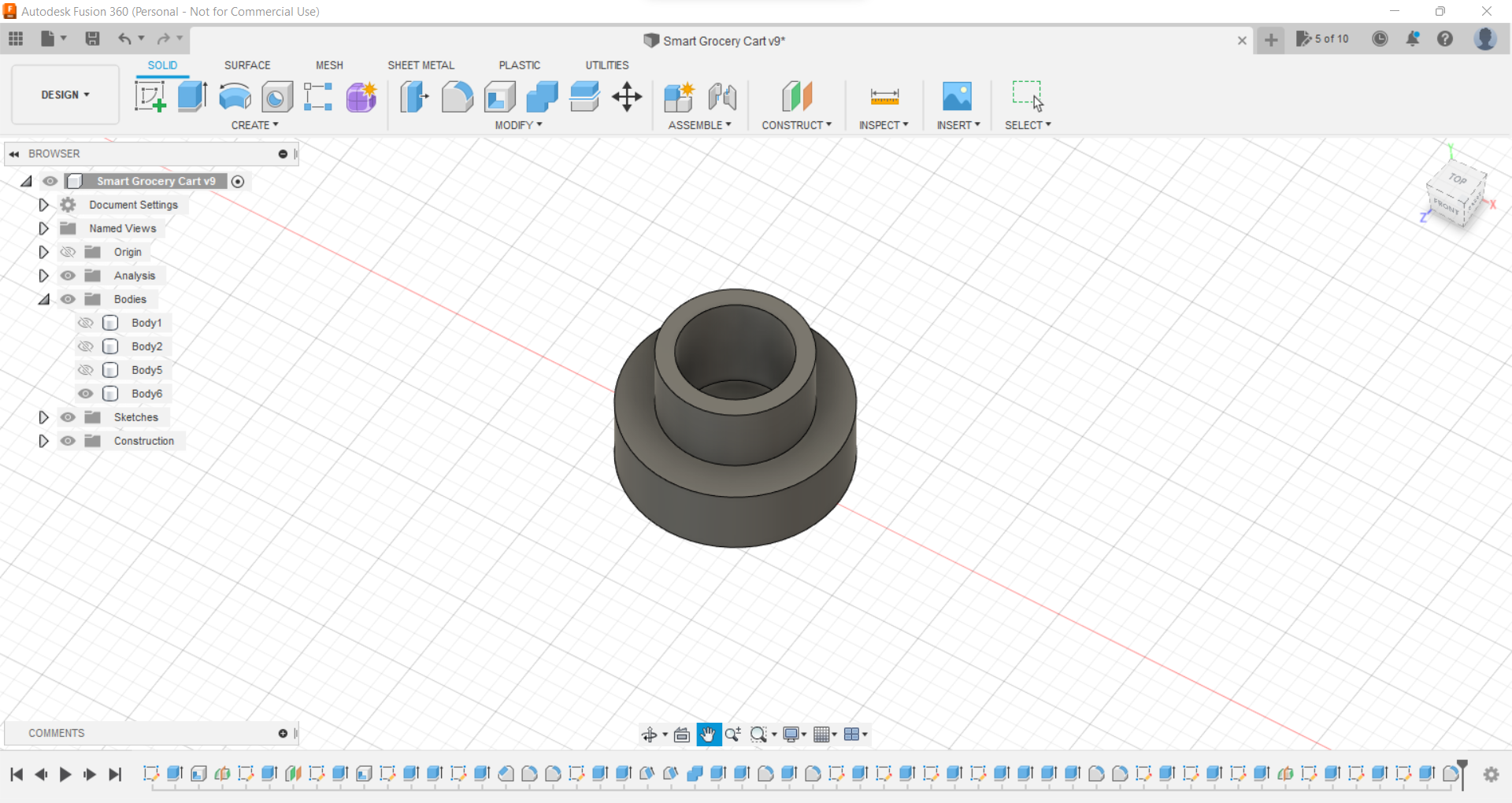Toggle visibility of the Origin folder
This screenshot has width=1512, height=803.
pos(69,252)
